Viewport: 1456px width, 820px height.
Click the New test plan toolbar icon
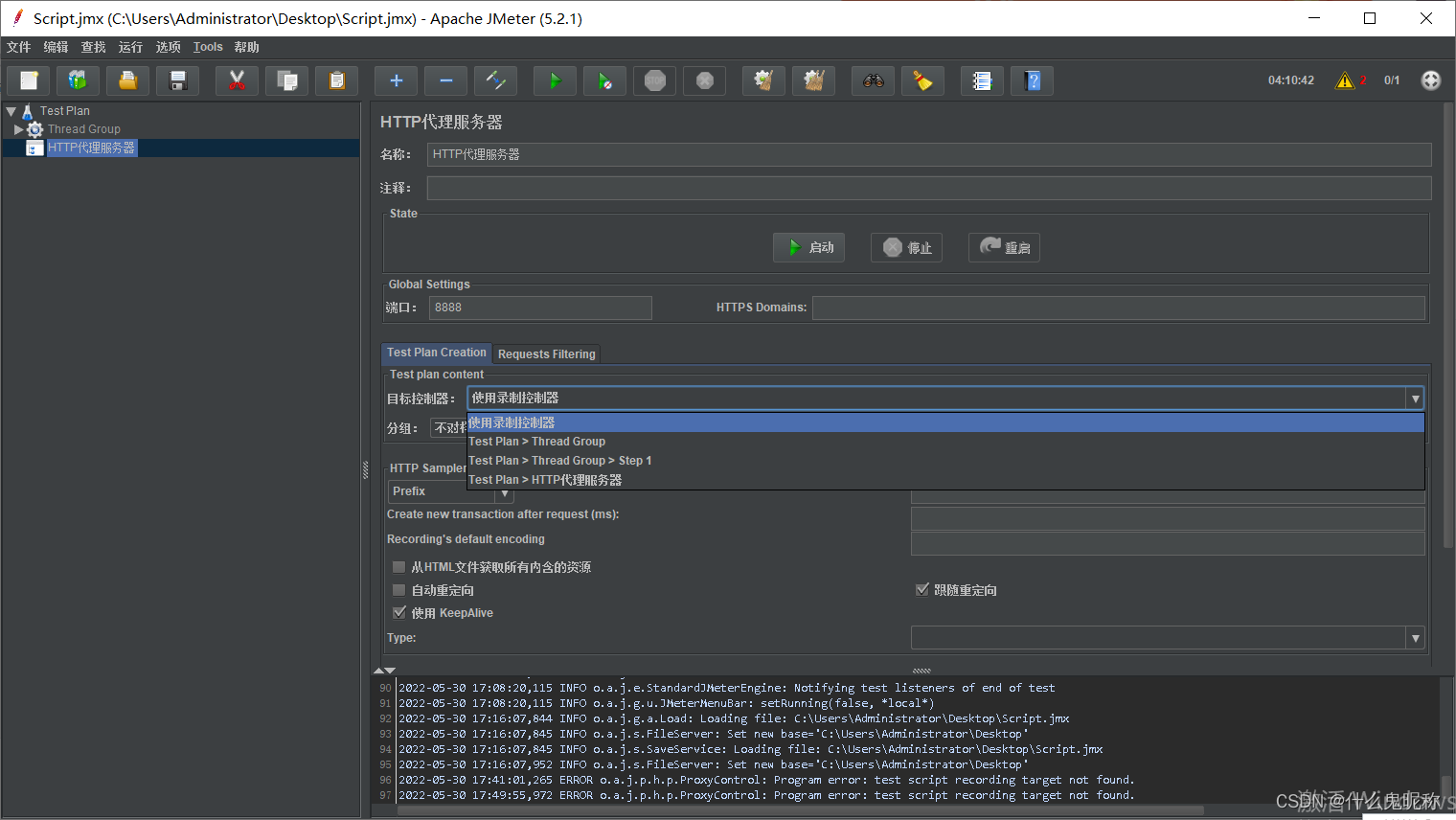(29, 80)
